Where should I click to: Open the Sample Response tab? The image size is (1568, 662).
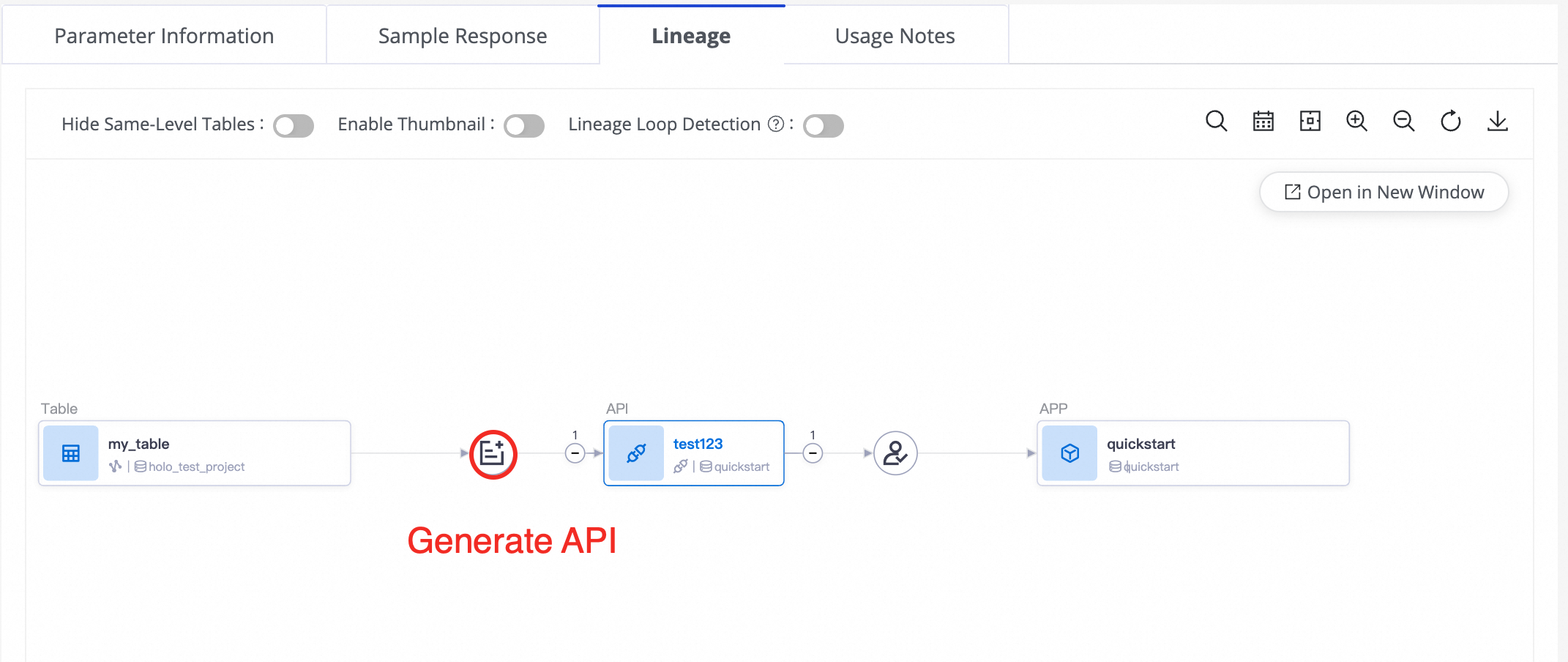463,36
